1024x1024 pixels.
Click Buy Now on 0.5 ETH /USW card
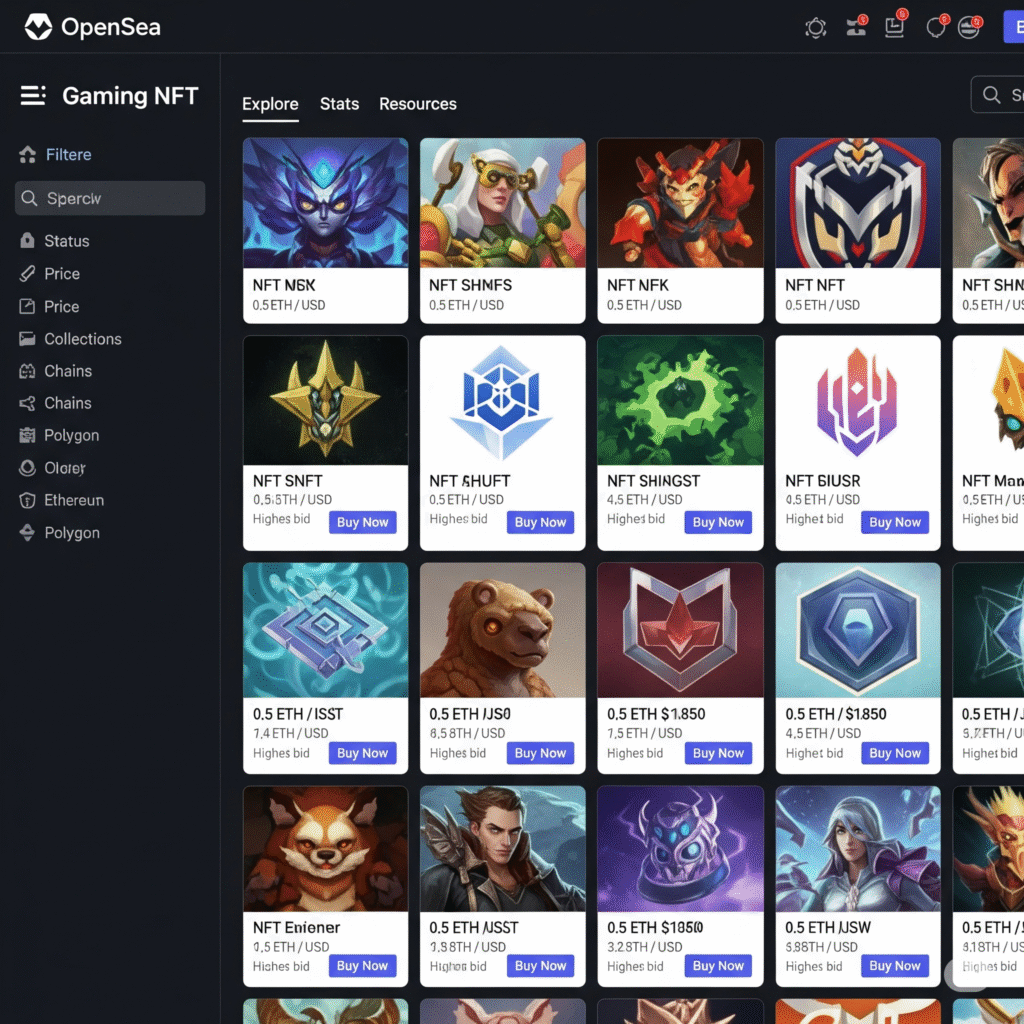[895, 966]
